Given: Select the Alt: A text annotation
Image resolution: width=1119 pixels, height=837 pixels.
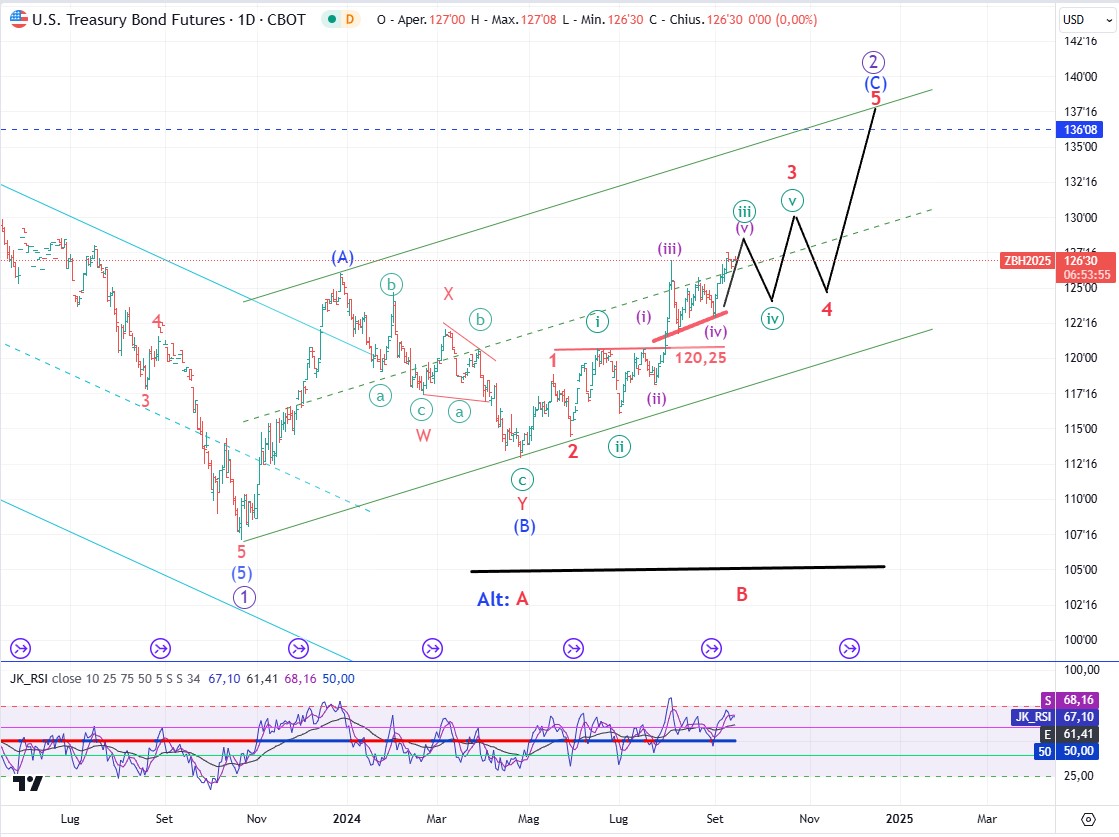Looking at the screenshot, I should point(503,599).
